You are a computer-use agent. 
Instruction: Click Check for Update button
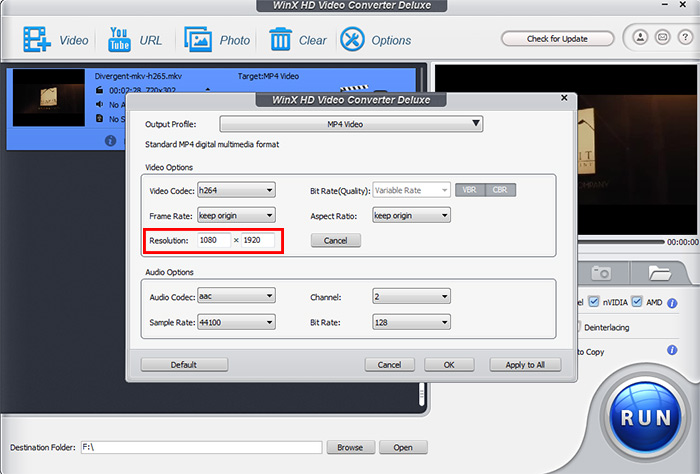(x=557, y=39)
